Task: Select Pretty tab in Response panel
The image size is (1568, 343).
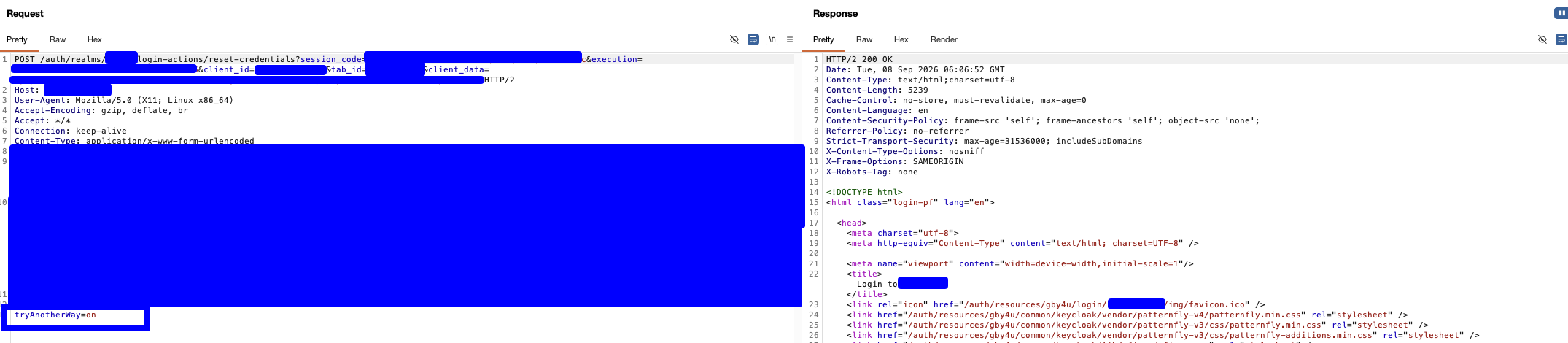Action: coord(823,39)
